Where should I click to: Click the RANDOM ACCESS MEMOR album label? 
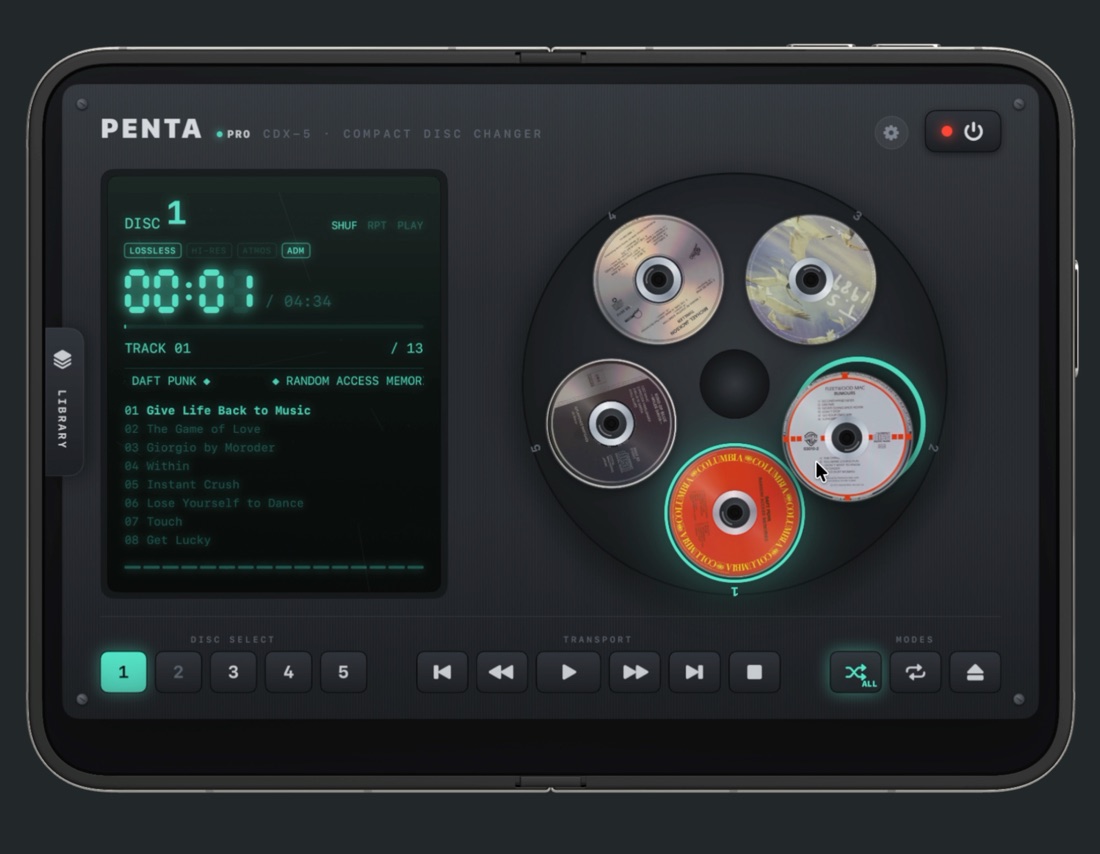[x=354, y=381]
